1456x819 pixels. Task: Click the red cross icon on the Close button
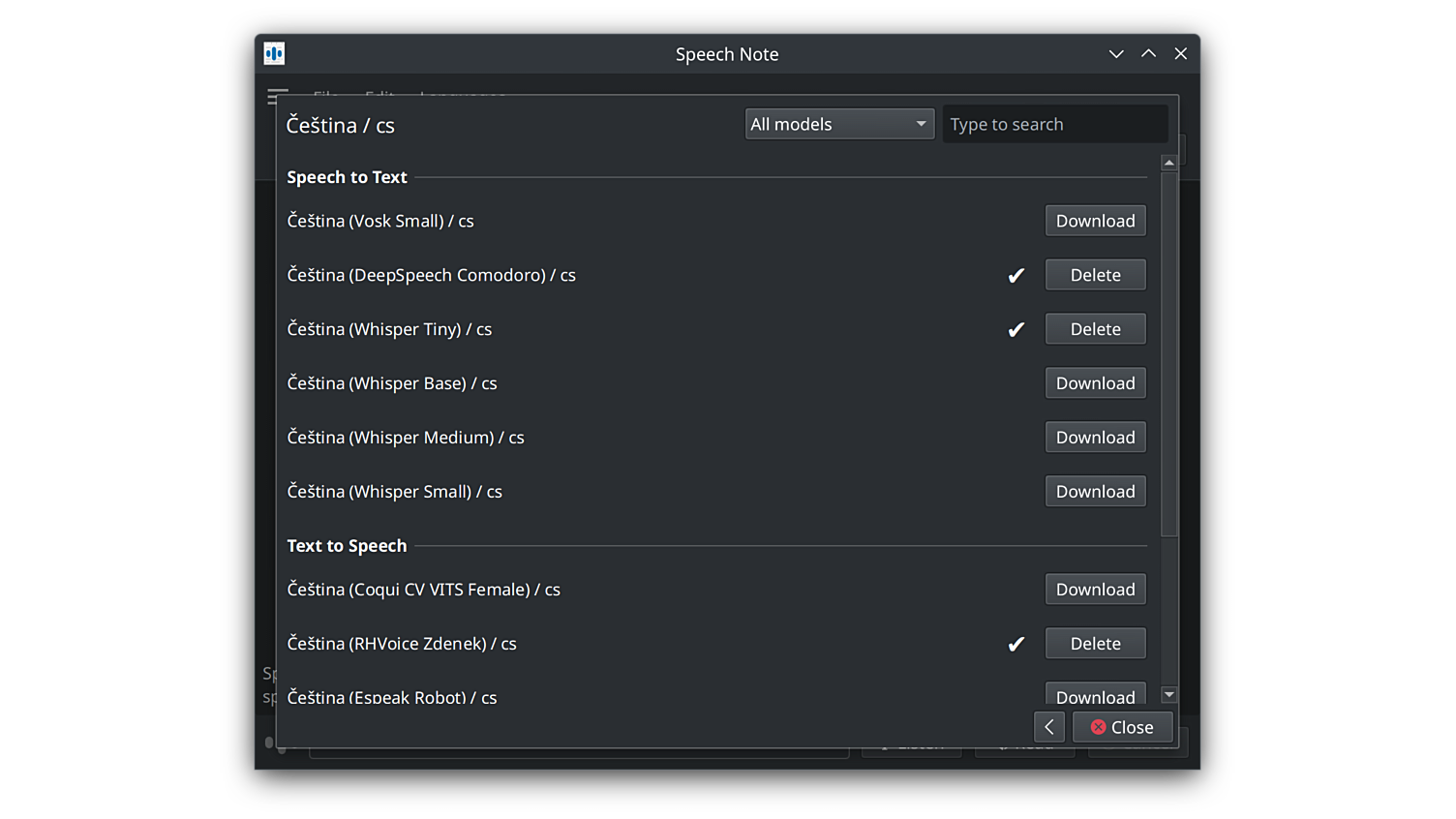tap(1098, 726)
